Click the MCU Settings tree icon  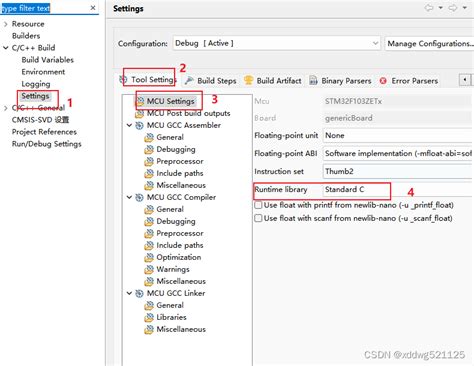point(141,101)
